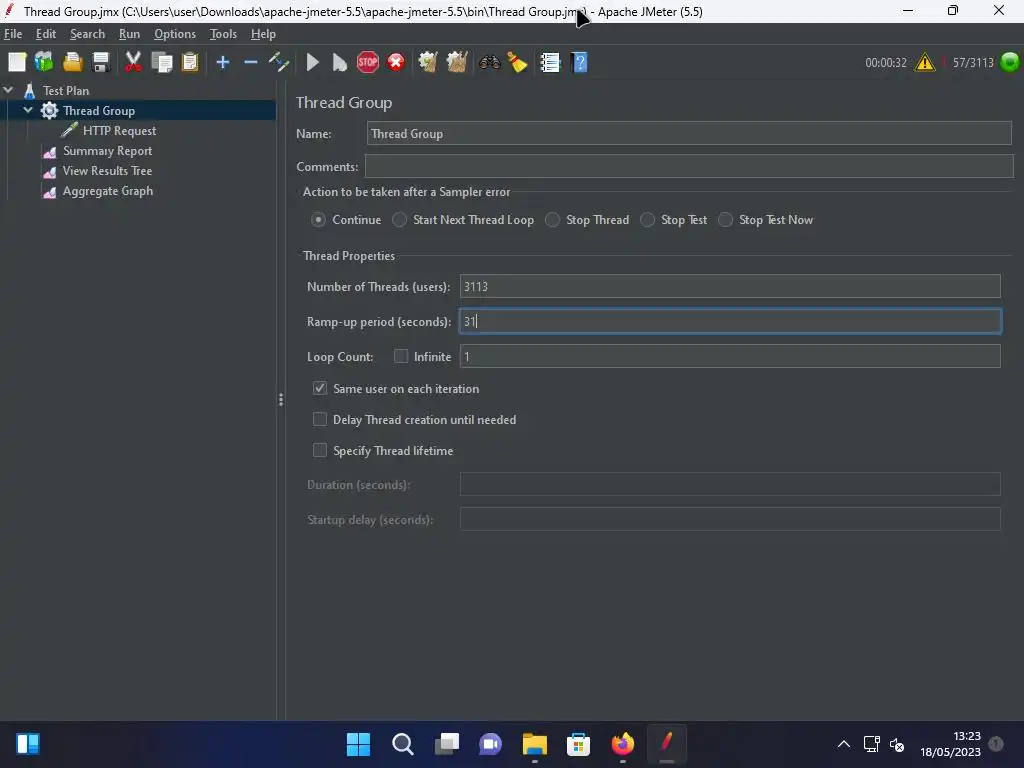Open the File menu
Screen dimensions: 1024x768
(x=12, y=34)
